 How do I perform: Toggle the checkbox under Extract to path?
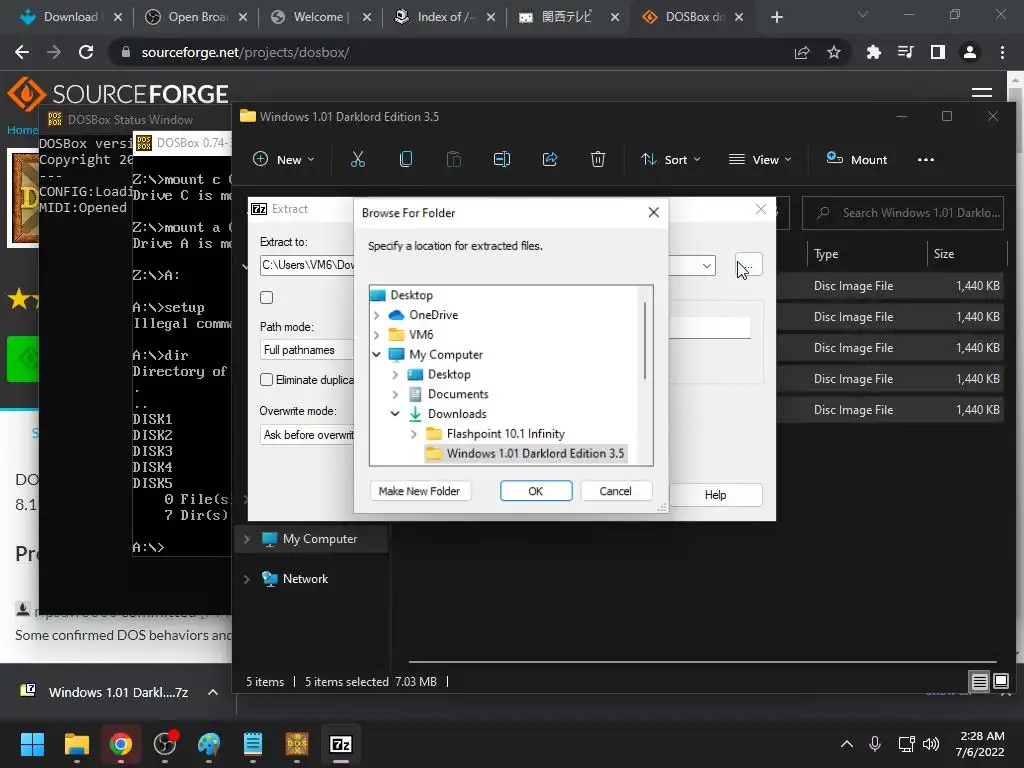[266, 298]
